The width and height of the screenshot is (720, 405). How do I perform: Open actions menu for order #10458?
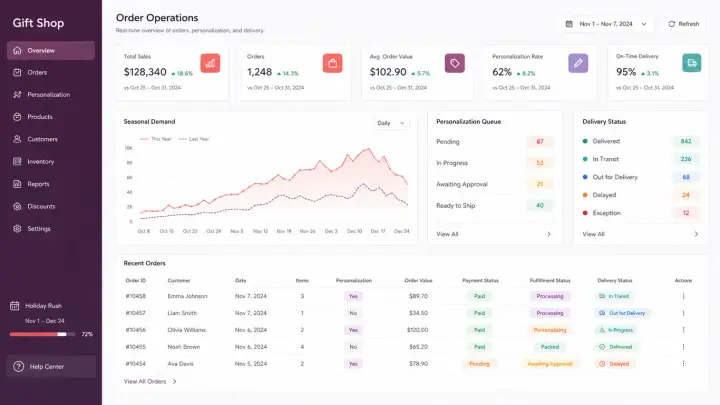(x=683, y=296)
